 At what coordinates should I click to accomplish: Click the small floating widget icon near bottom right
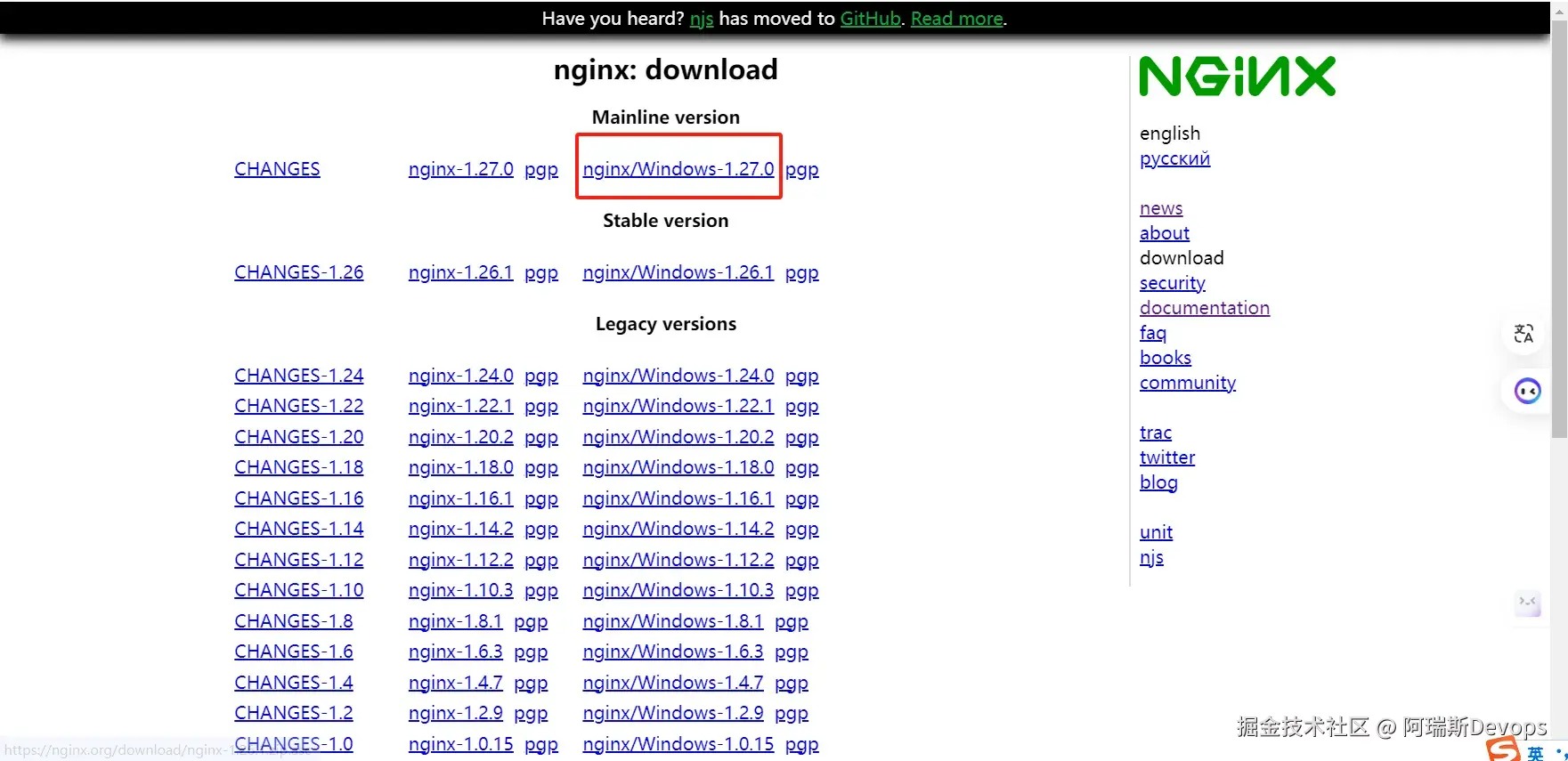(x=1528, y=603)
